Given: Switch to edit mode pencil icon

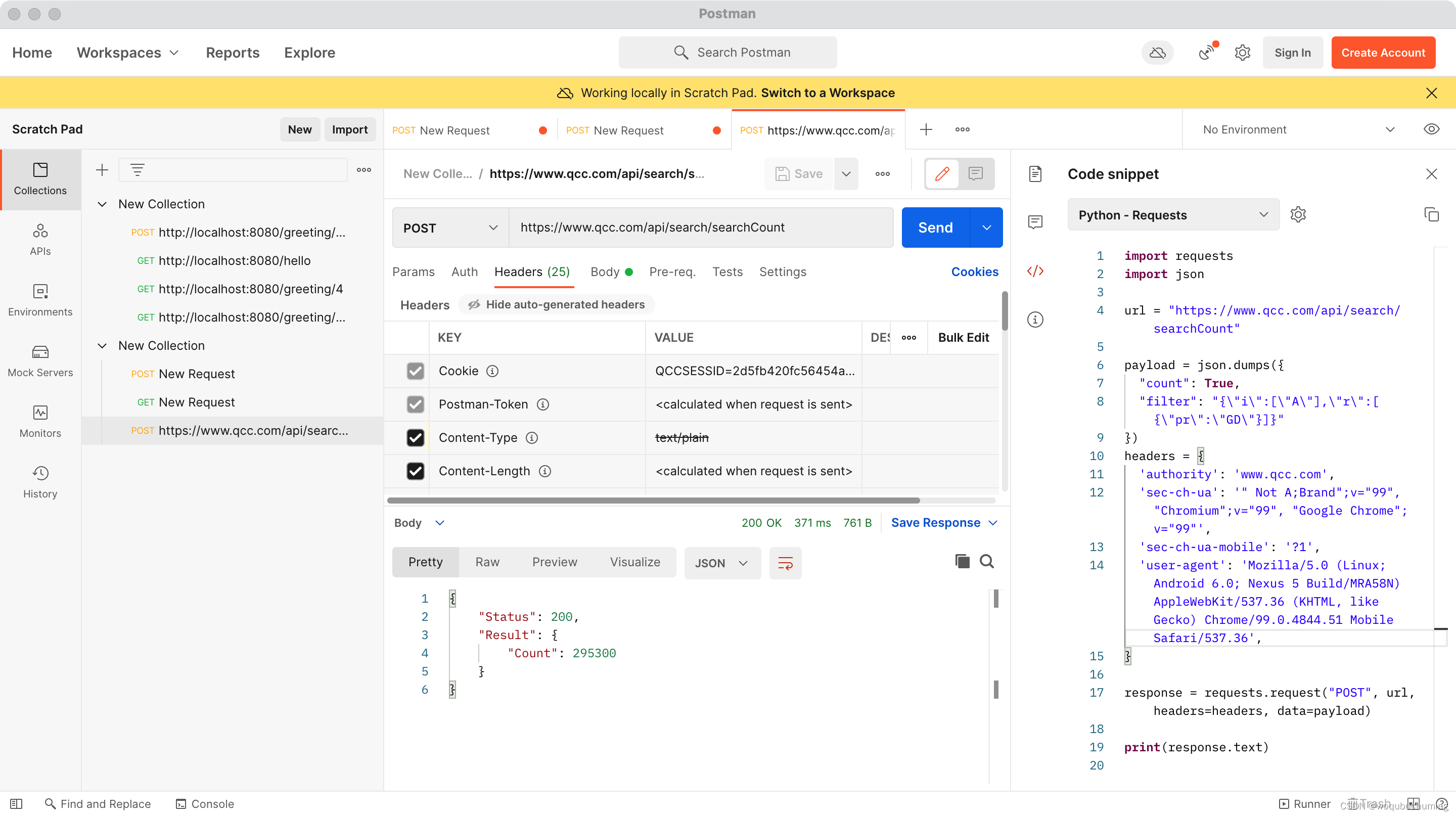Looking at the screenshot, I should pyautogui.click(x=942, y=173).
